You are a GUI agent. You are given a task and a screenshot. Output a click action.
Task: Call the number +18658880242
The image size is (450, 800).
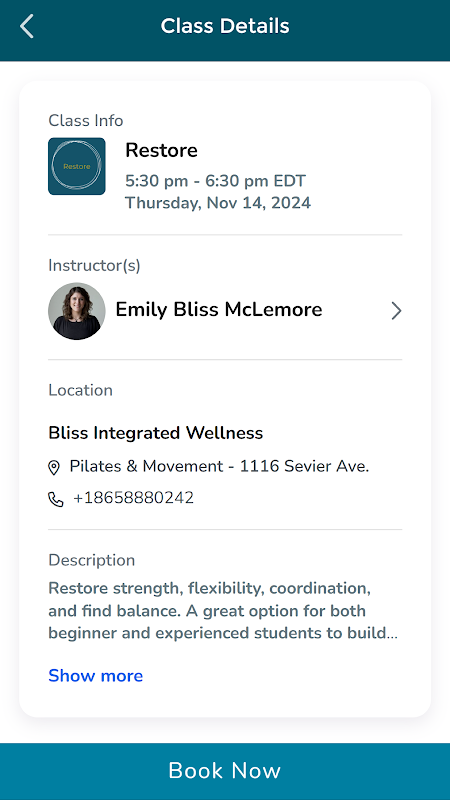coord(134,498)
